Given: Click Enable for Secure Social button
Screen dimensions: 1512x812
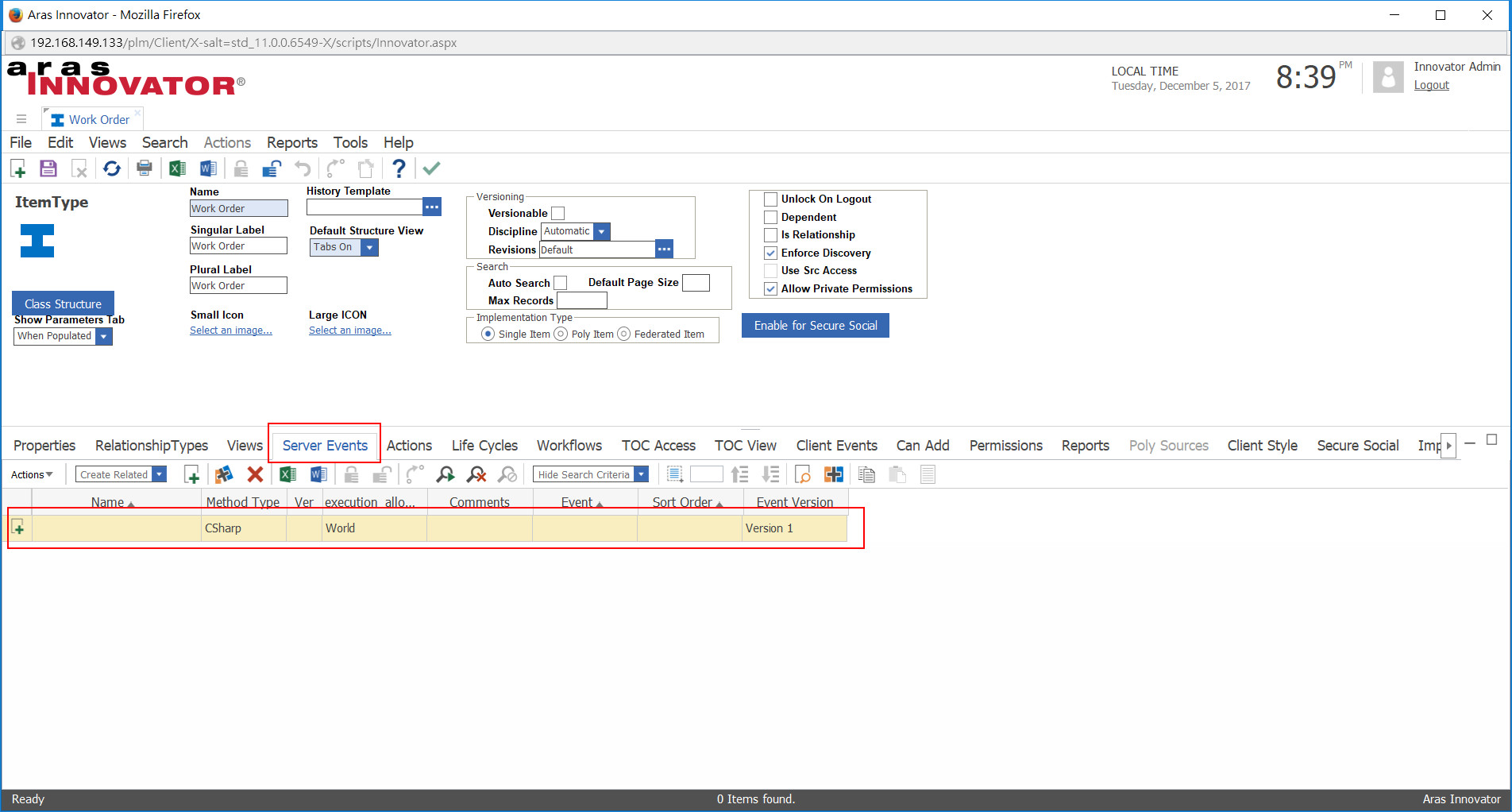Looking at the screenshot, I should [x=816, y=326].
